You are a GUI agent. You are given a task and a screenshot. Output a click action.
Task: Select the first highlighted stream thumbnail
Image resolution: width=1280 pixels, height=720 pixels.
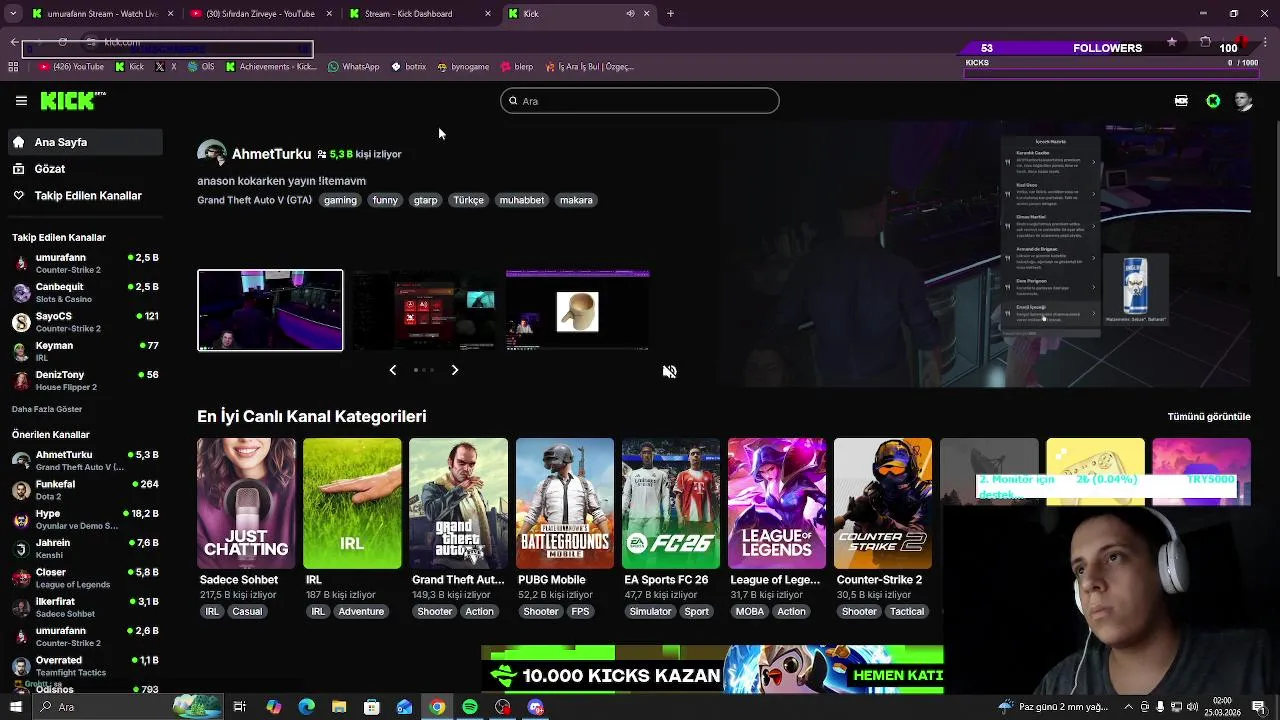click(x=270, y=310)
